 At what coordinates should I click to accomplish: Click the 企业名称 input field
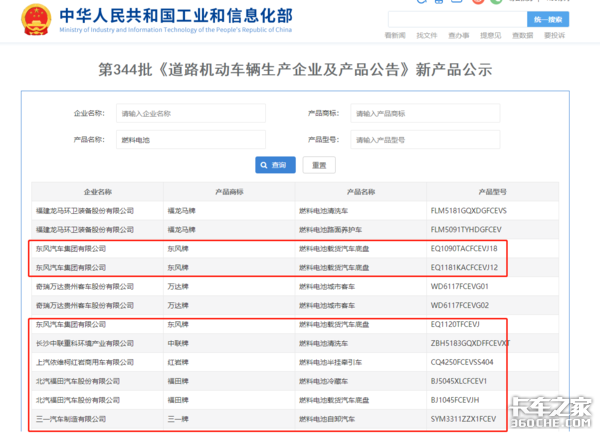click(x=191, y=113)
